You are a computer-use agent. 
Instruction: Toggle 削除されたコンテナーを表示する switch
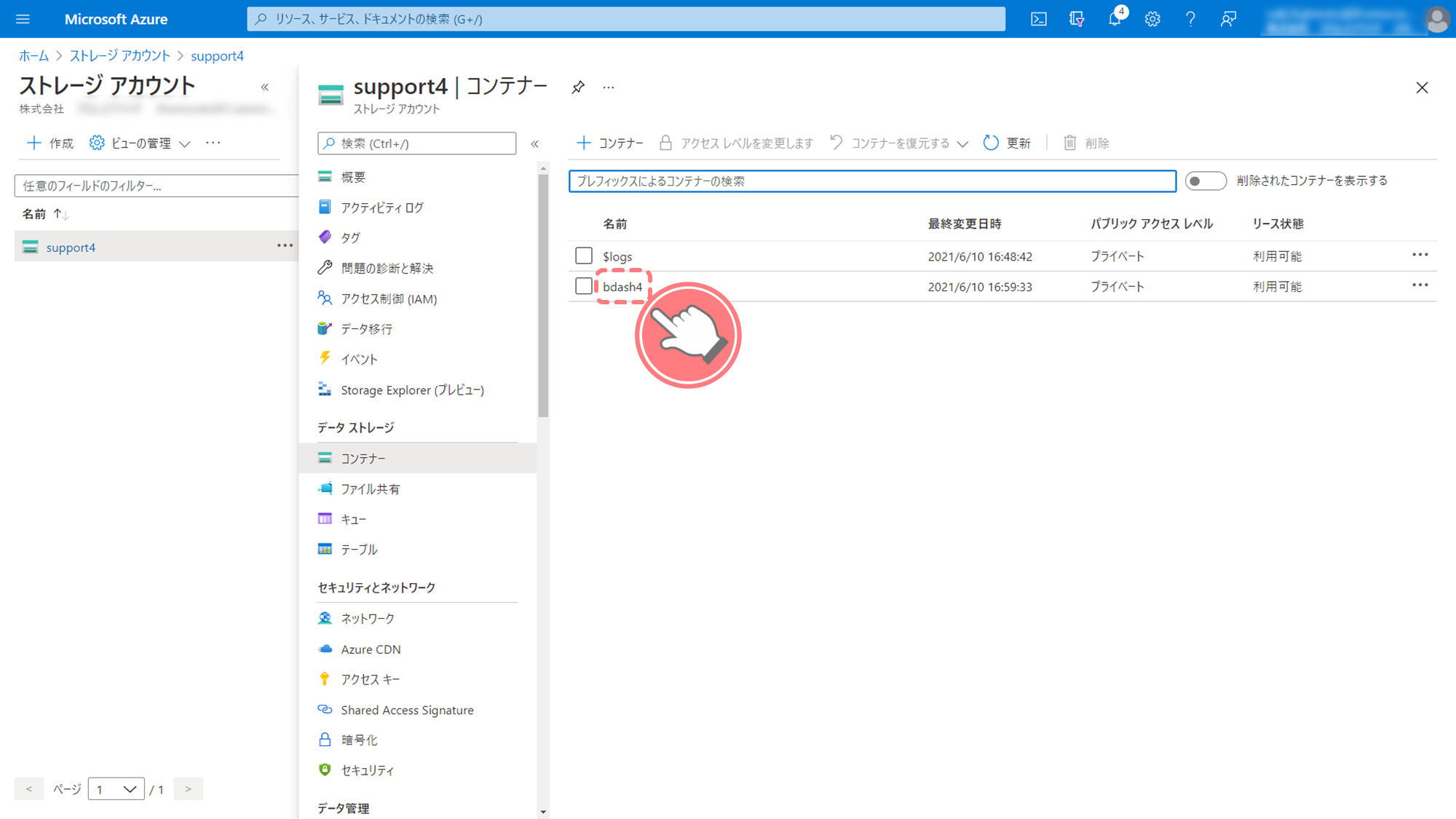click(x=1205, y=181)
